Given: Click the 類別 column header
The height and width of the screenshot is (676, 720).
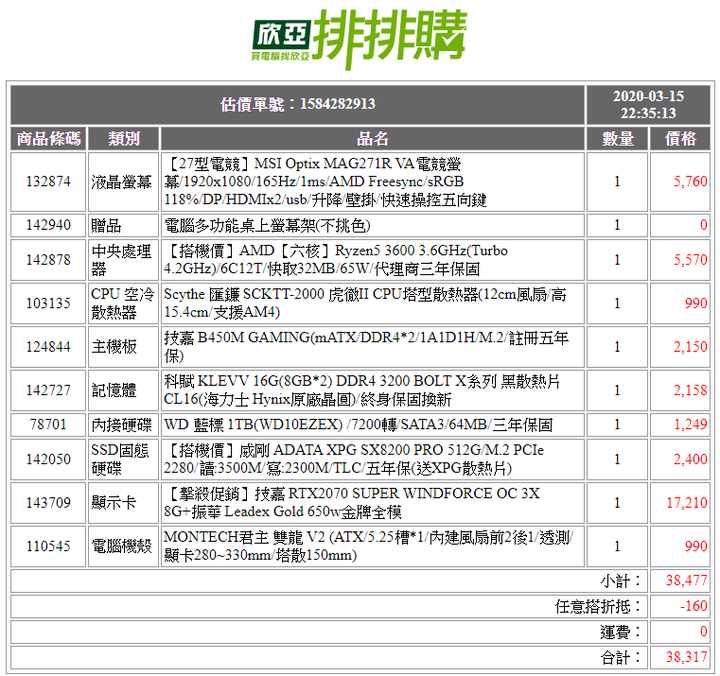Looking at the screenshot, I should 124,139.
